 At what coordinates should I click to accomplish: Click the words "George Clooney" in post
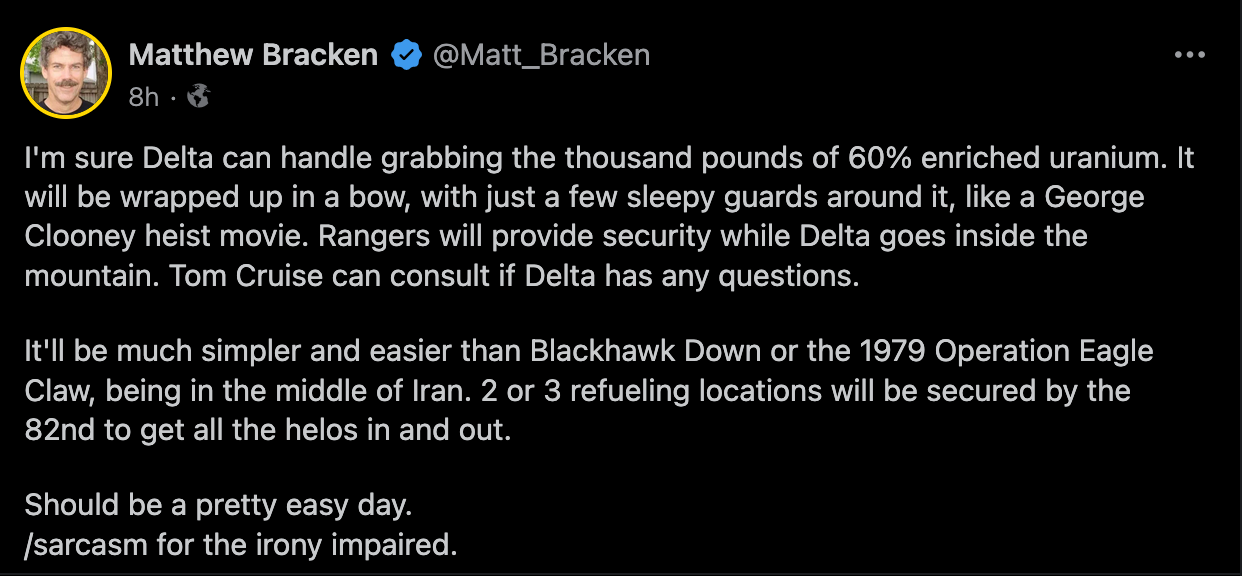pyautogui.click(x=1095, y=197)
